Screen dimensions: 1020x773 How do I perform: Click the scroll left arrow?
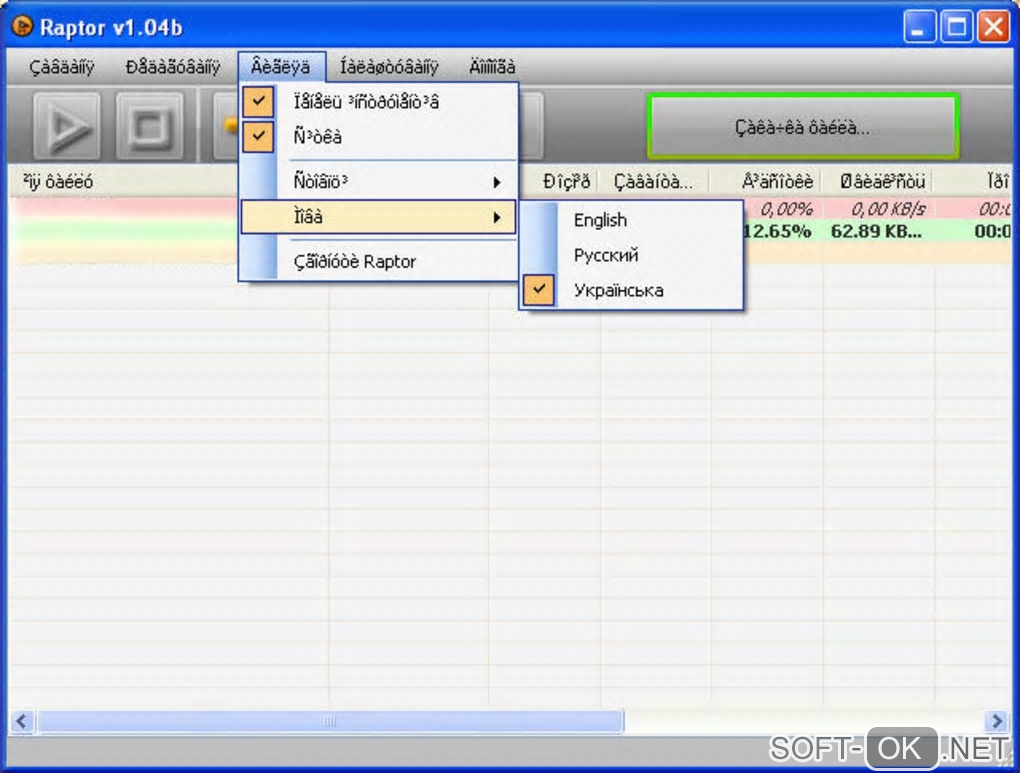click(x=21, y=721)
